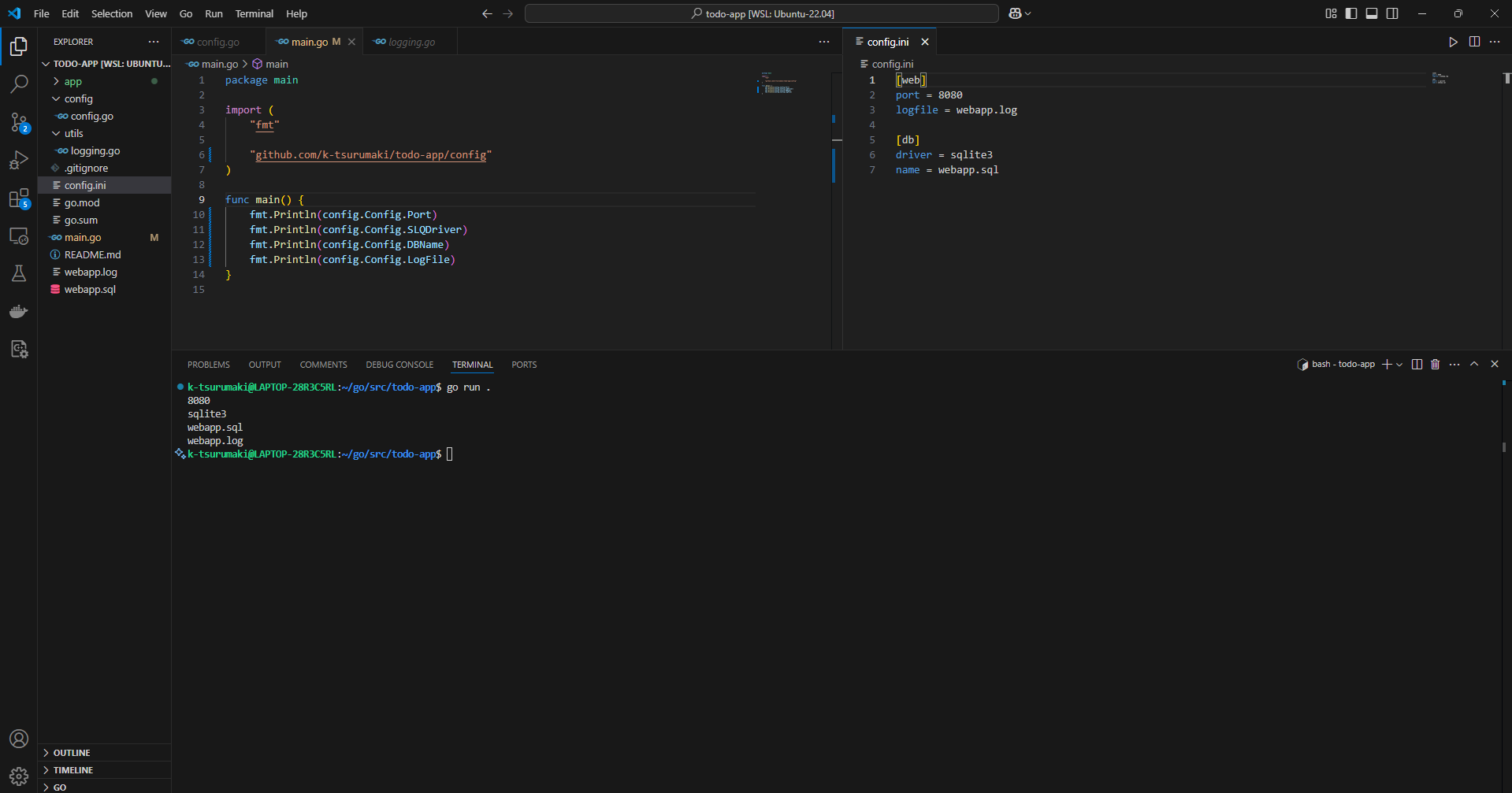Open the Extensions view

(19, 199)
